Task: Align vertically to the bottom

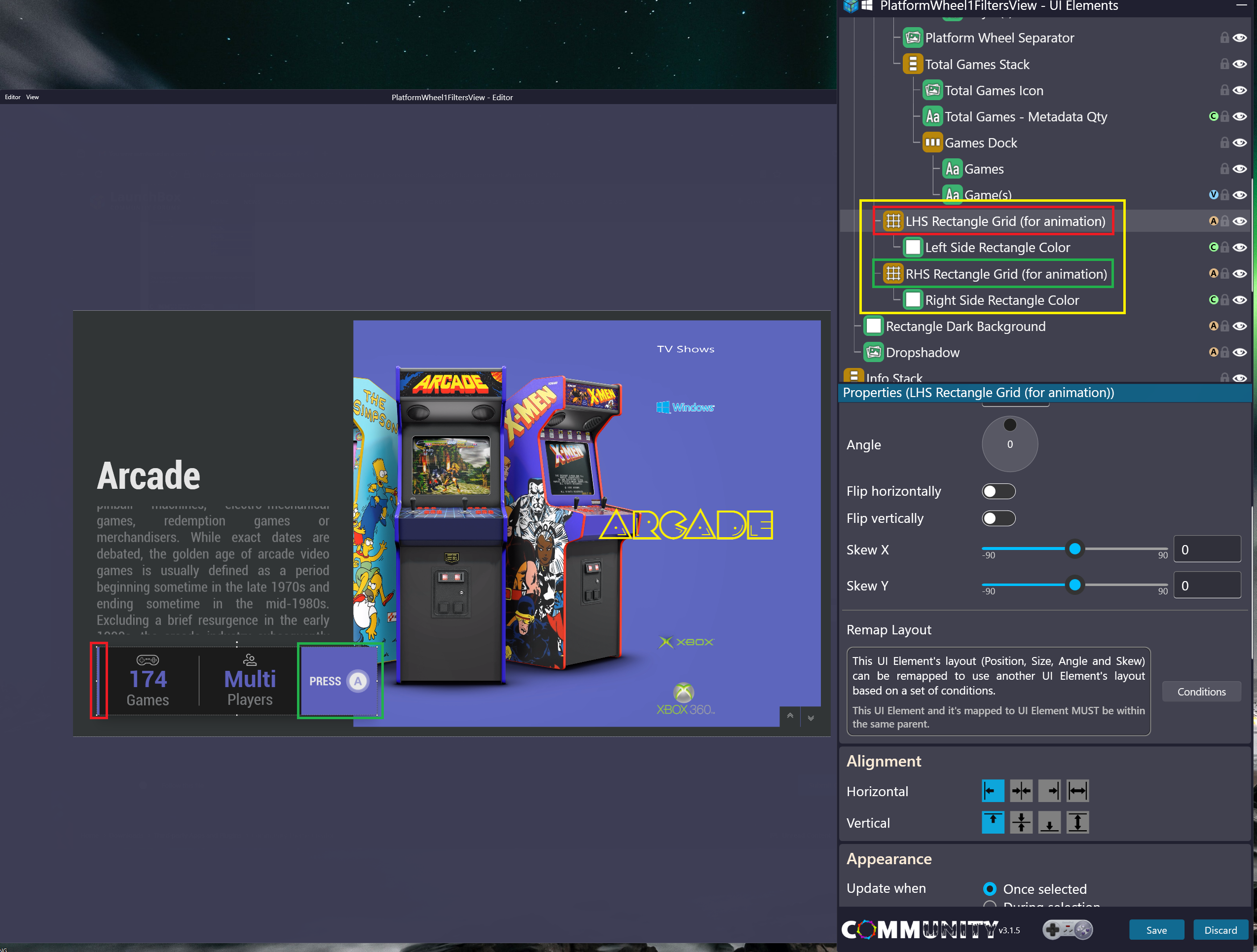Action: tap(1050, 822)
